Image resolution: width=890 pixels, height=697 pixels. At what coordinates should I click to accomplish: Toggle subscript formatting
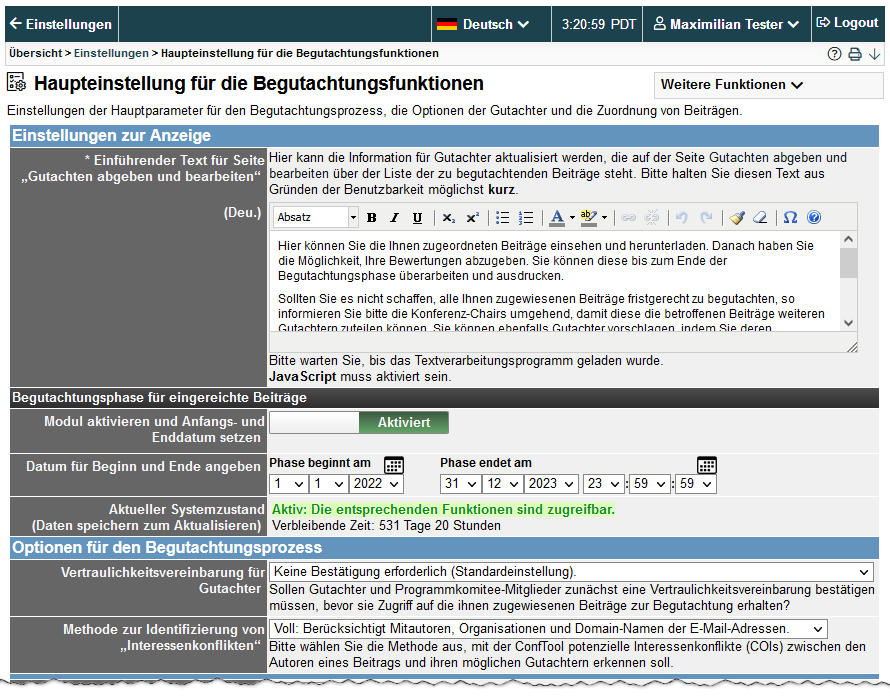pyautogui.click(x=449, y=217)
